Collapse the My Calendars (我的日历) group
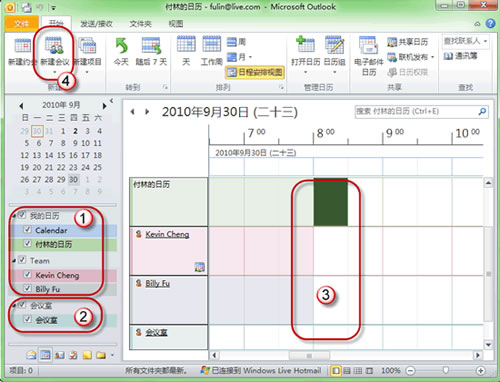The image size is (500, 382). [14, 216]
